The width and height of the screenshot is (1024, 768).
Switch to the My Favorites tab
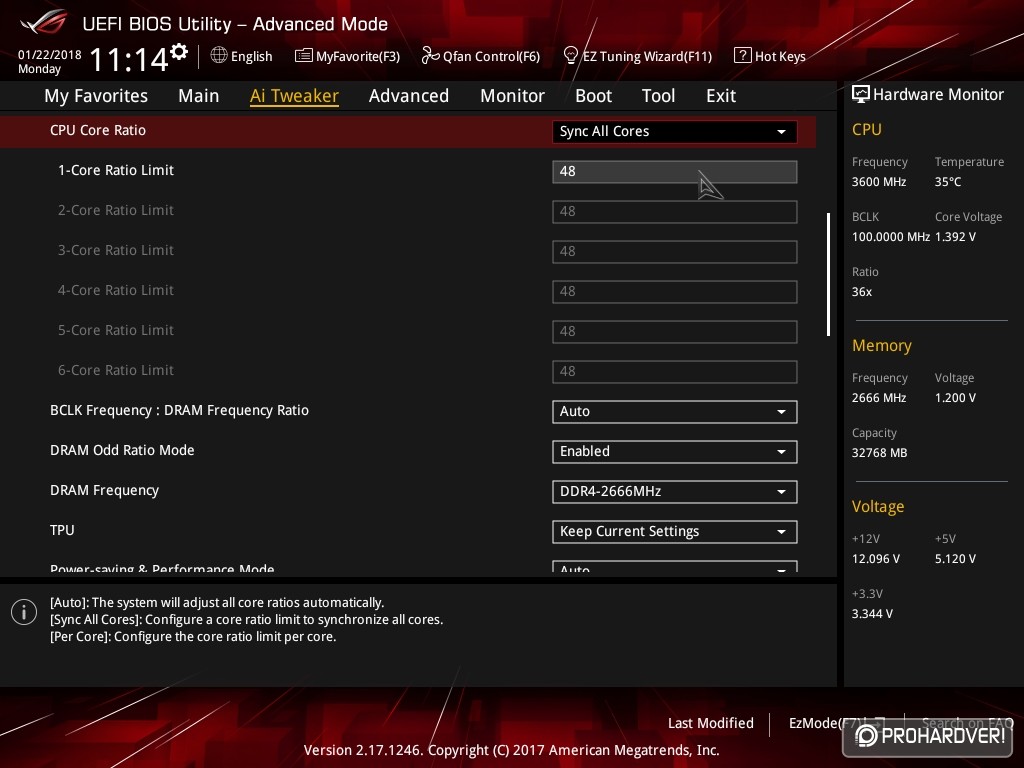click(96, 96)
